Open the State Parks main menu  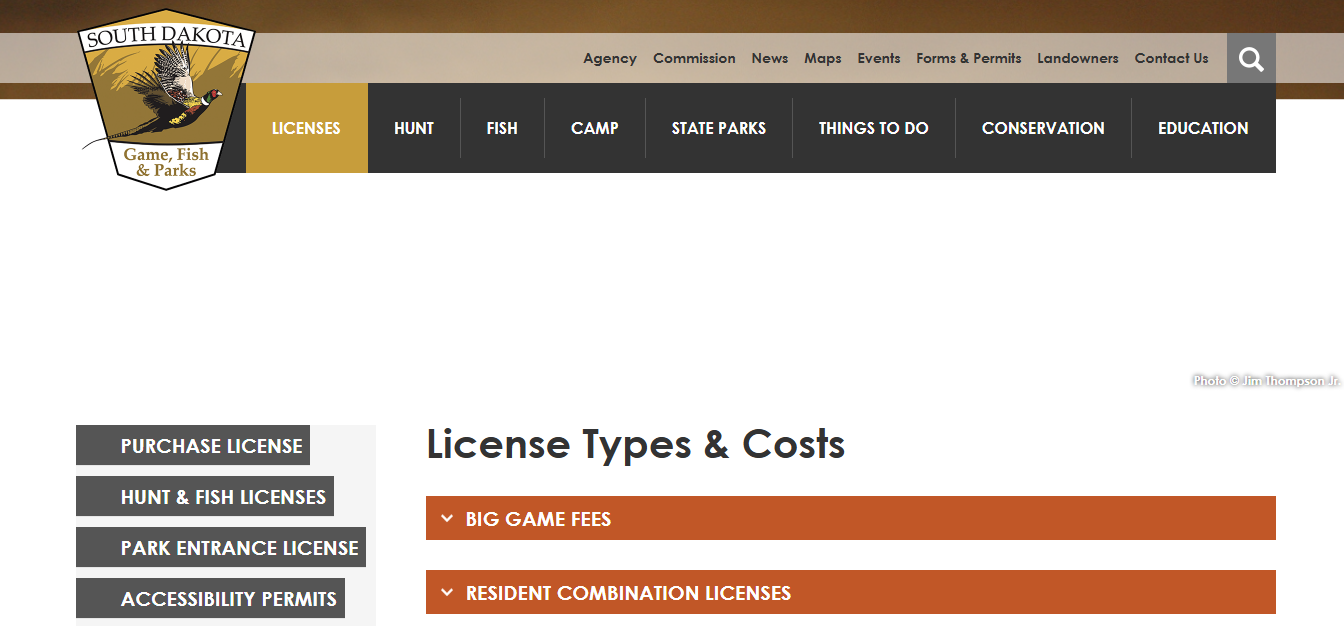pos(719,128)
